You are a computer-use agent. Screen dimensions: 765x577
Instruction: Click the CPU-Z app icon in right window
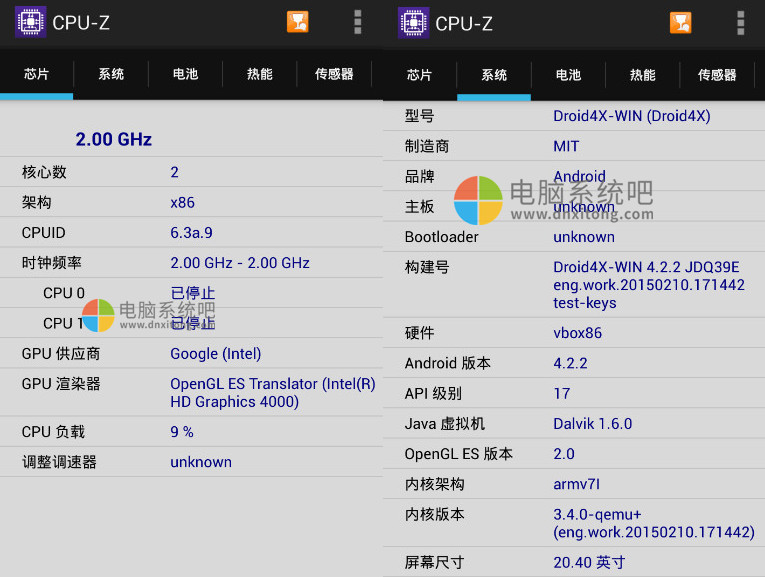414,23
